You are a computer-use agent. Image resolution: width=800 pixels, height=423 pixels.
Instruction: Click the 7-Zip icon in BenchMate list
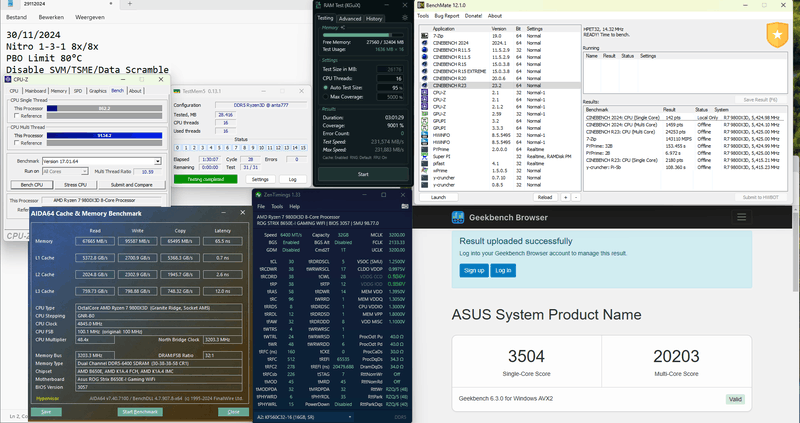point(424,36)
